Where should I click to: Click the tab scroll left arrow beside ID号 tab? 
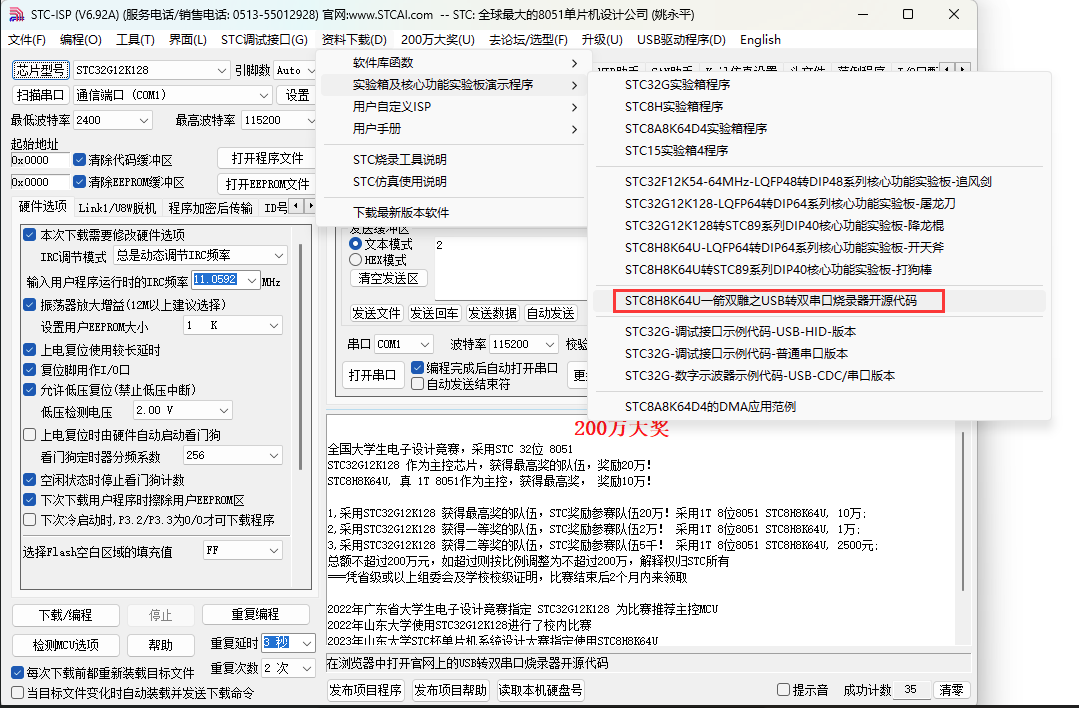(296, 205)
